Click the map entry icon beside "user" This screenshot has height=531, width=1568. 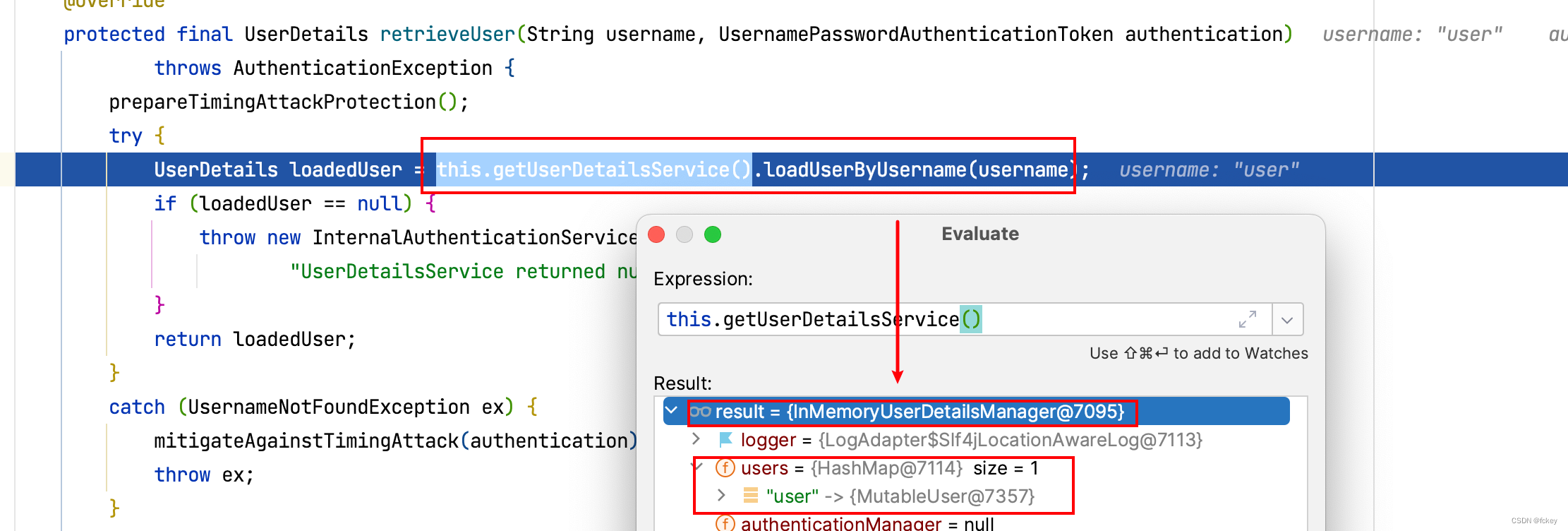[751, 496]
